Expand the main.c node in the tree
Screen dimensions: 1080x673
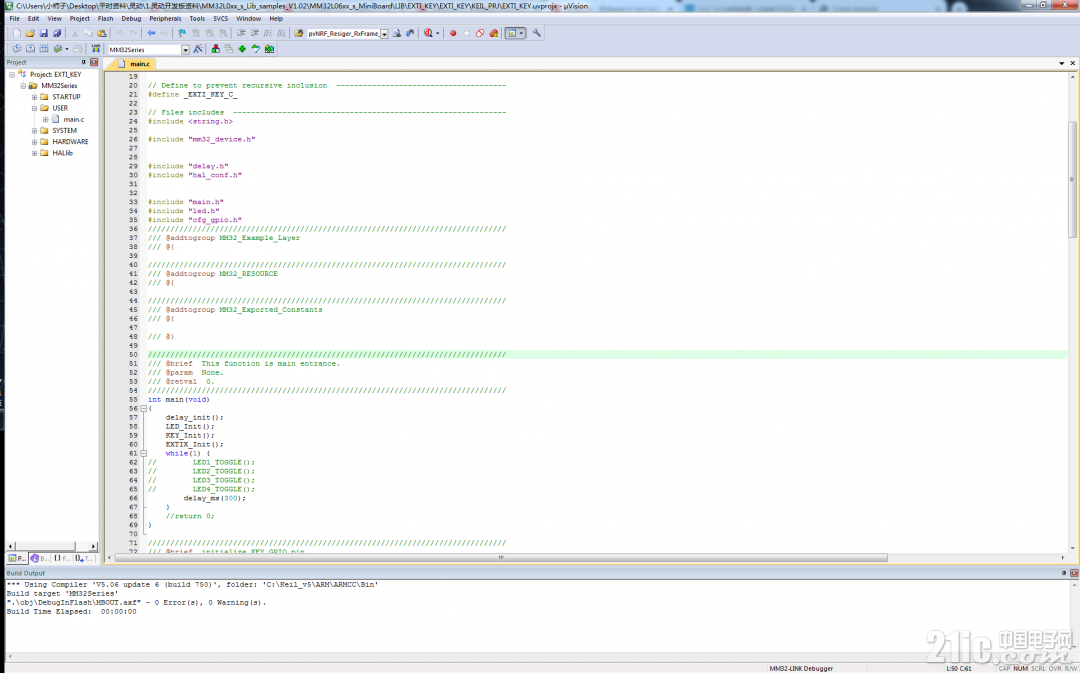pos(45,119)
